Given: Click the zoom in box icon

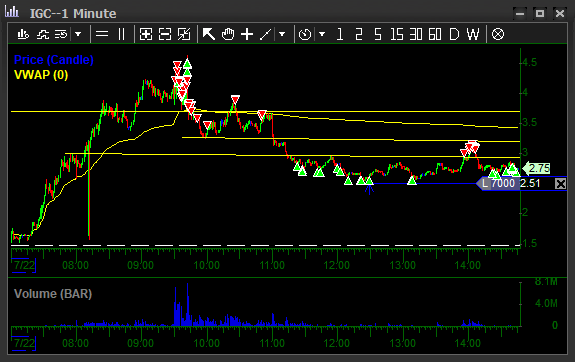Looking at the screenshot, I should click(x=146, y=34).
